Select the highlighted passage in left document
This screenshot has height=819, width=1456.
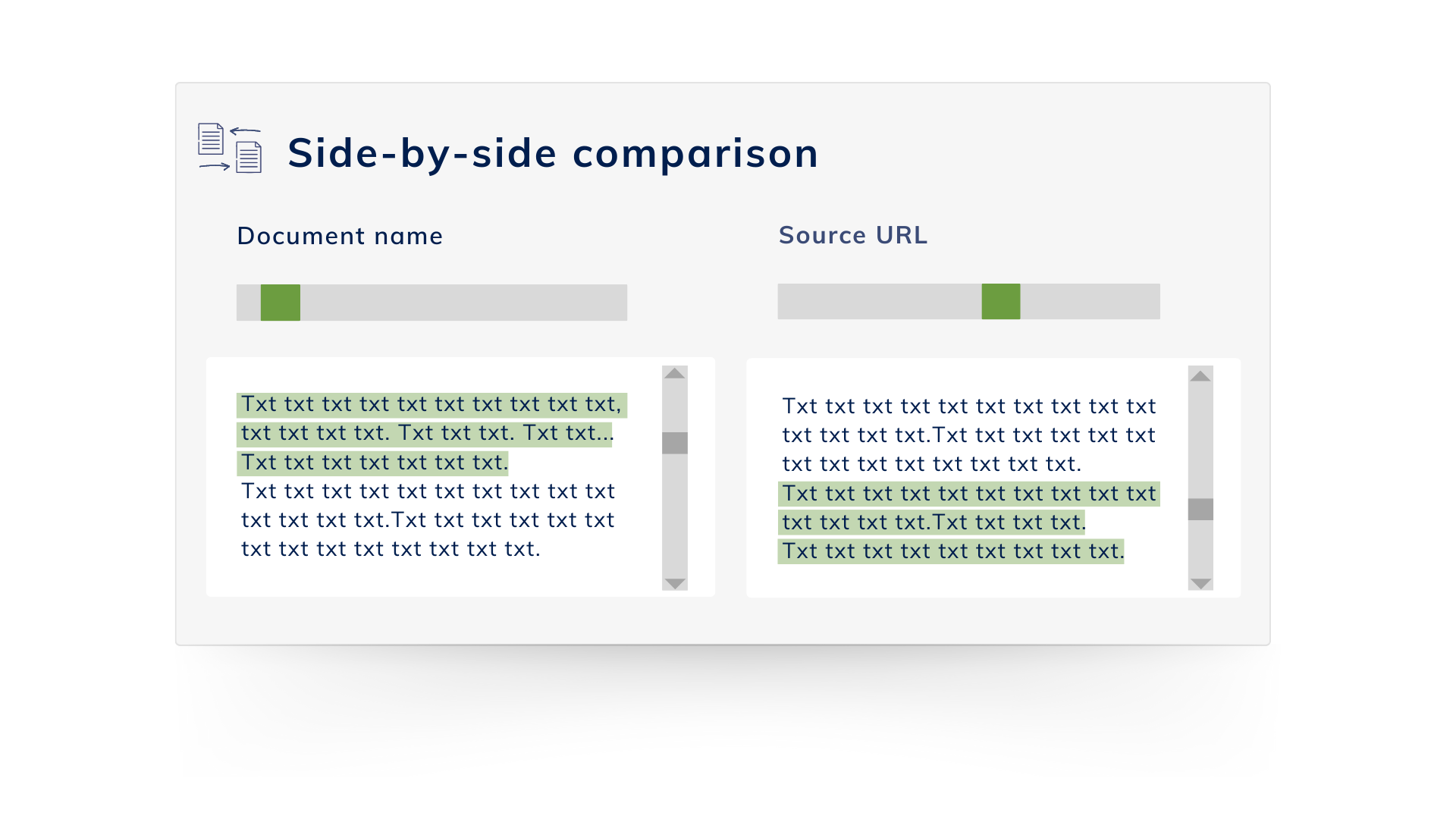(x=431, y=434)
